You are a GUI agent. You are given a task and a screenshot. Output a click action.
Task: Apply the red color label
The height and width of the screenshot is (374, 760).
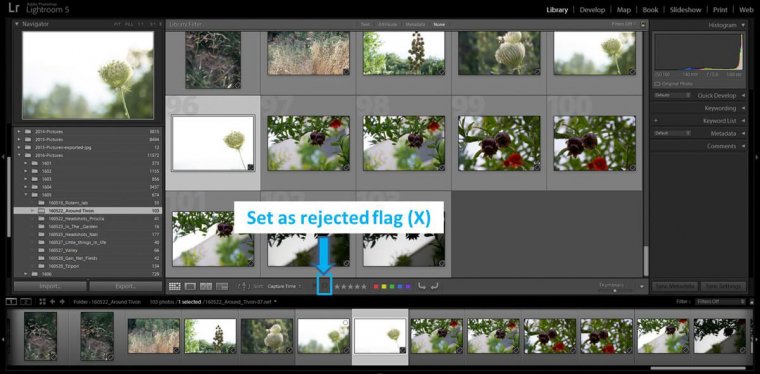pos(376,286)
